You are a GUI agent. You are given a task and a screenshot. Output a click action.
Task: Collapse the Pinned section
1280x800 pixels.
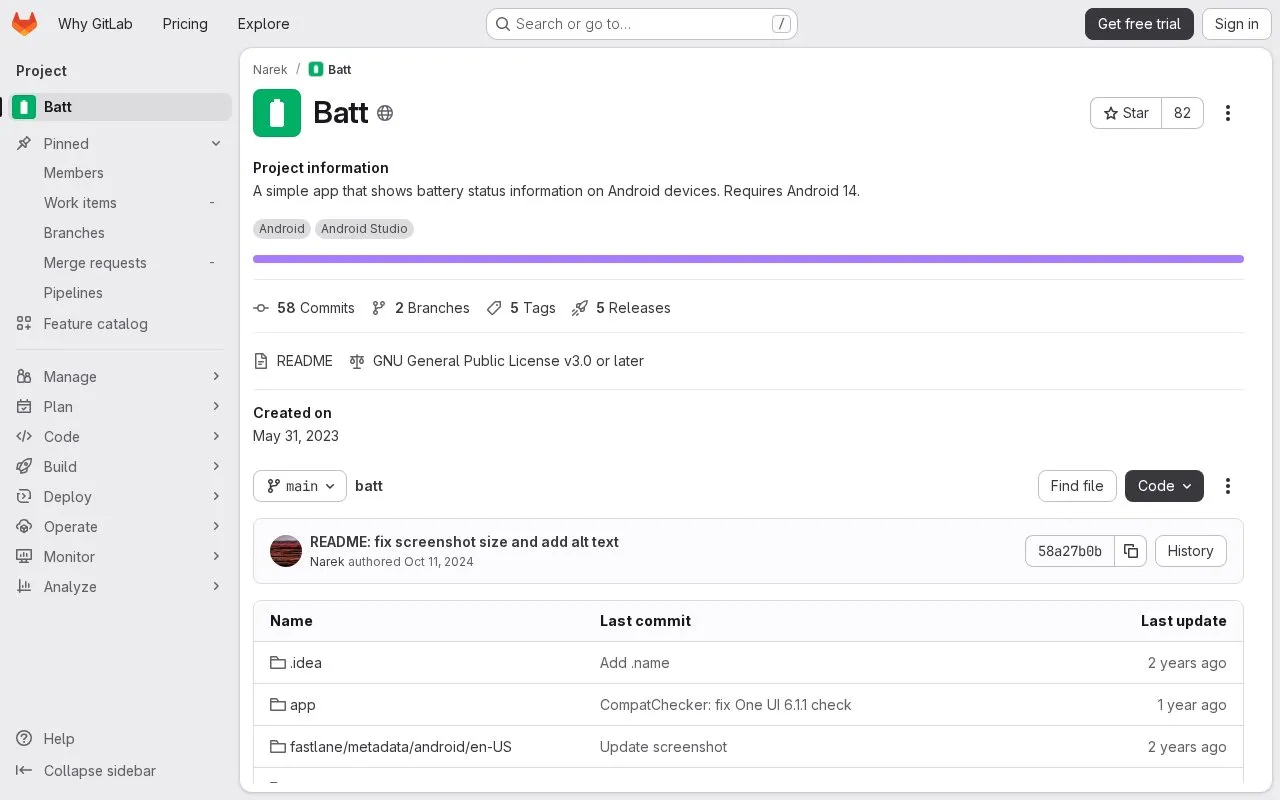pyautogui.click(x=120, y=144)
